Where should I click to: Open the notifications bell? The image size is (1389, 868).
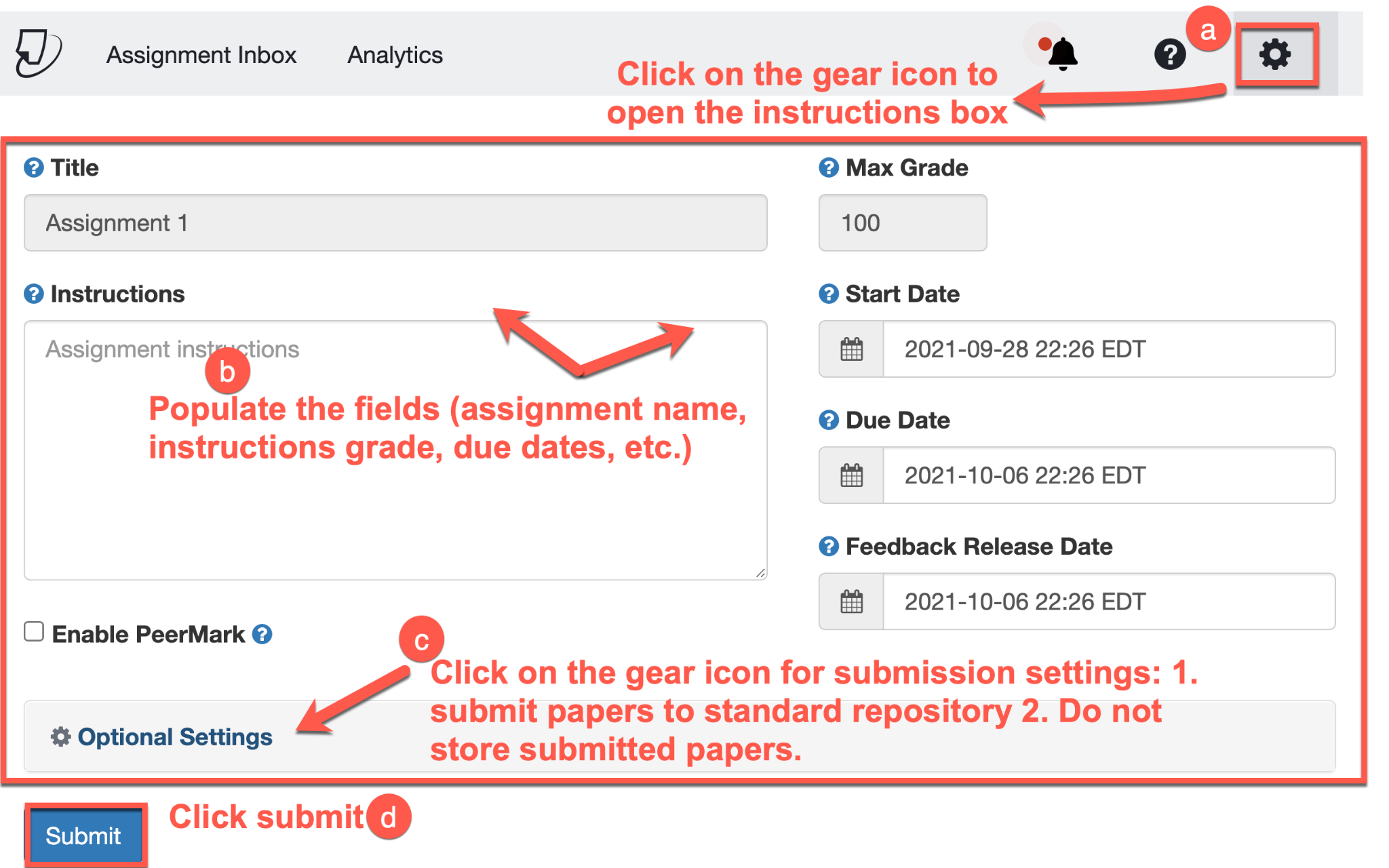click(x=1062, y=54)
